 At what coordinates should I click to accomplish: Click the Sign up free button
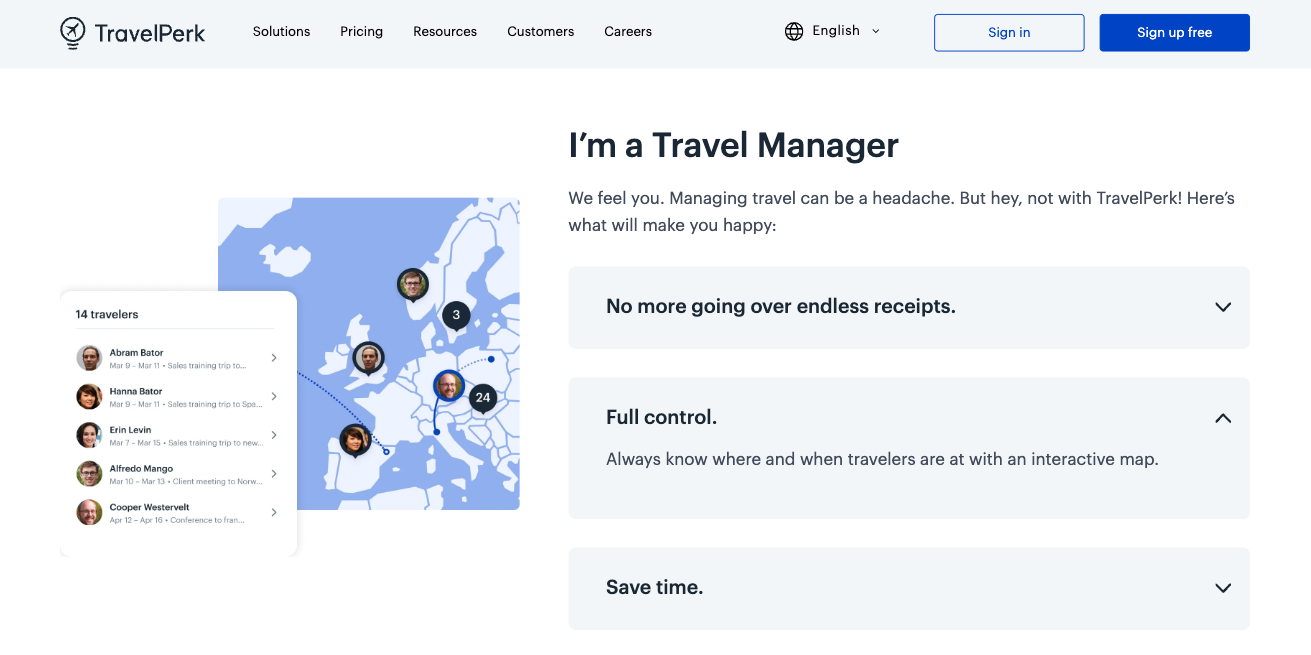[x=1174, y=33]
